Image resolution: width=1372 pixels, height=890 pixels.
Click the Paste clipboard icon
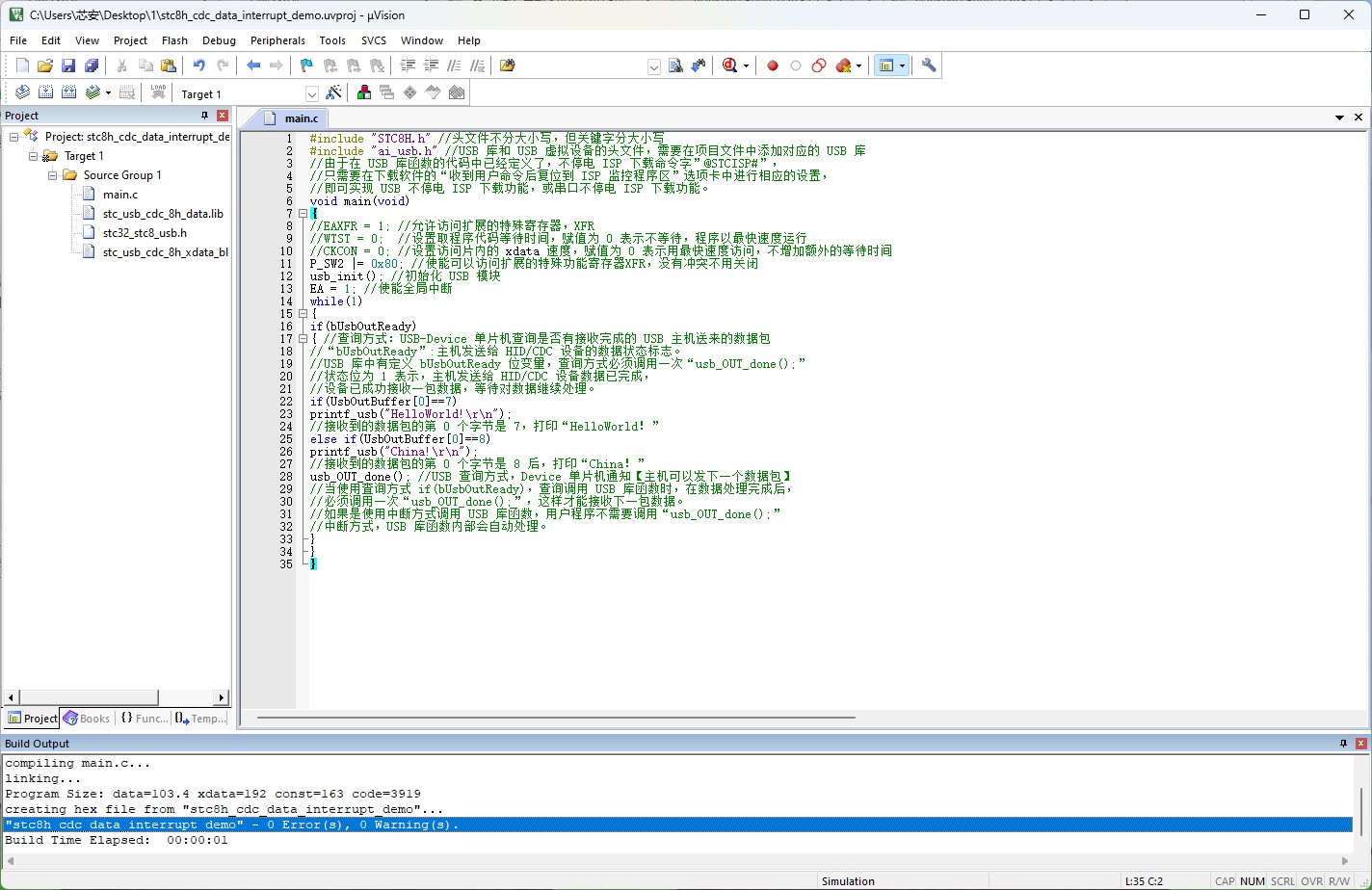(x=169, y=65)
